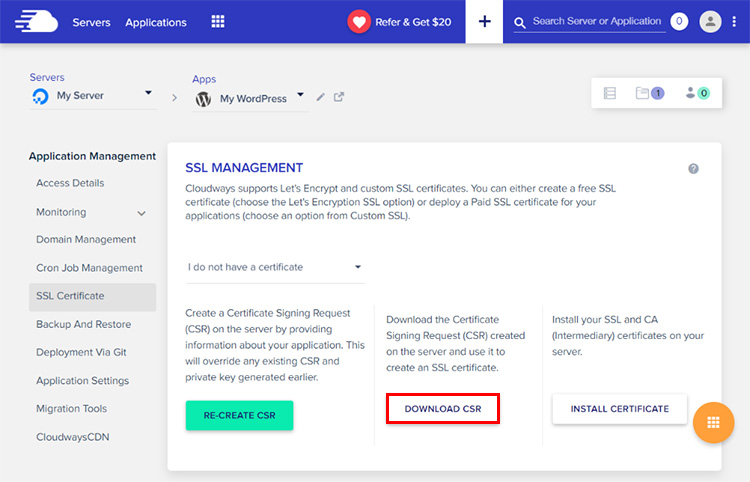Open the three-dot options menu
Screen dimensions: 750x482
tap(735, 21)
